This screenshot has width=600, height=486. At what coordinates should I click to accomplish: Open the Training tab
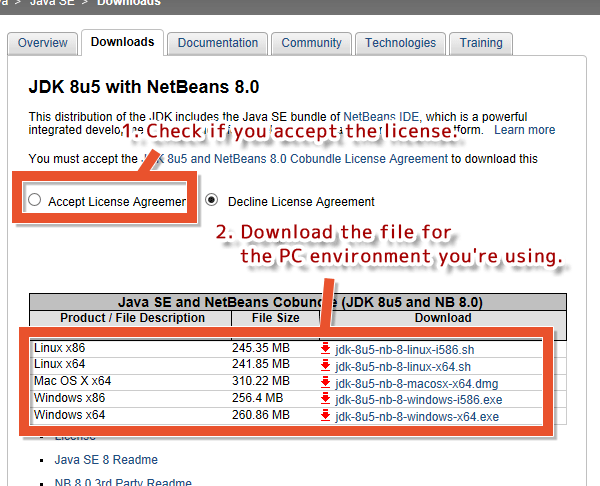point(481,43)
